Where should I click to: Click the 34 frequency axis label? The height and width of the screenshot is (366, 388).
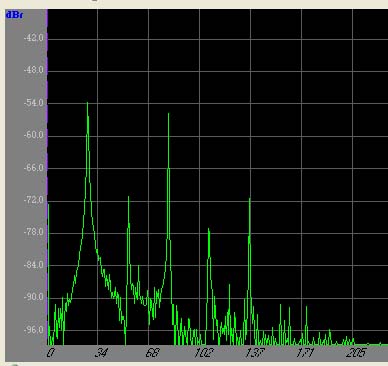click(x=101, y=353)
